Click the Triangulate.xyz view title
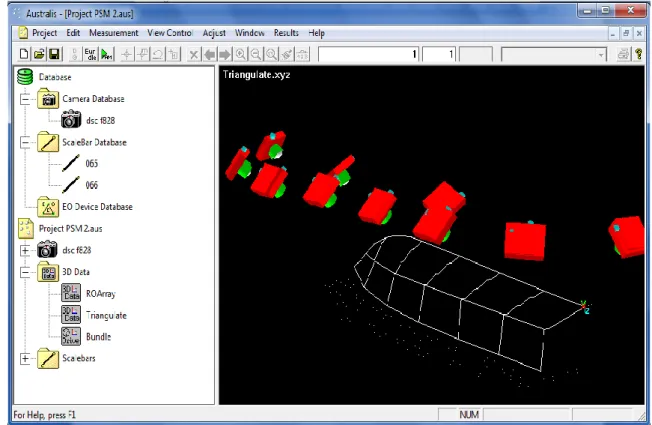The image size is (652, 425). pyautogui.click(x=256, y=75)
